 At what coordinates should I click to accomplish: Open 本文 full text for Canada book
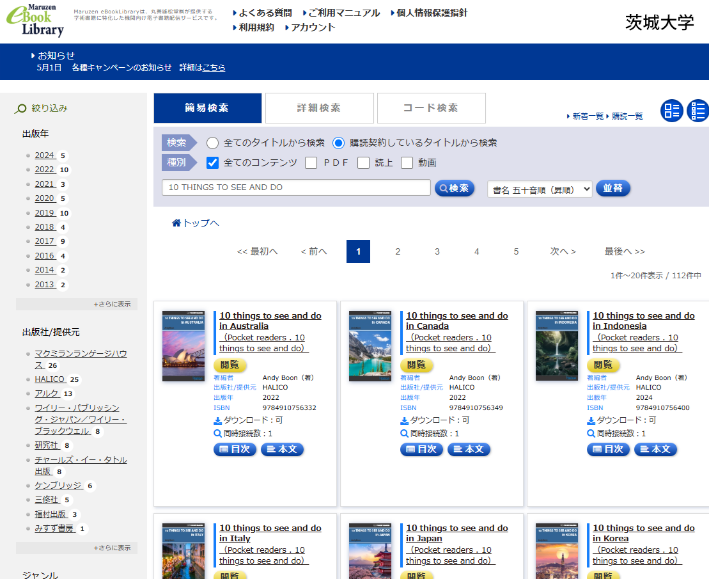[469, 449]
